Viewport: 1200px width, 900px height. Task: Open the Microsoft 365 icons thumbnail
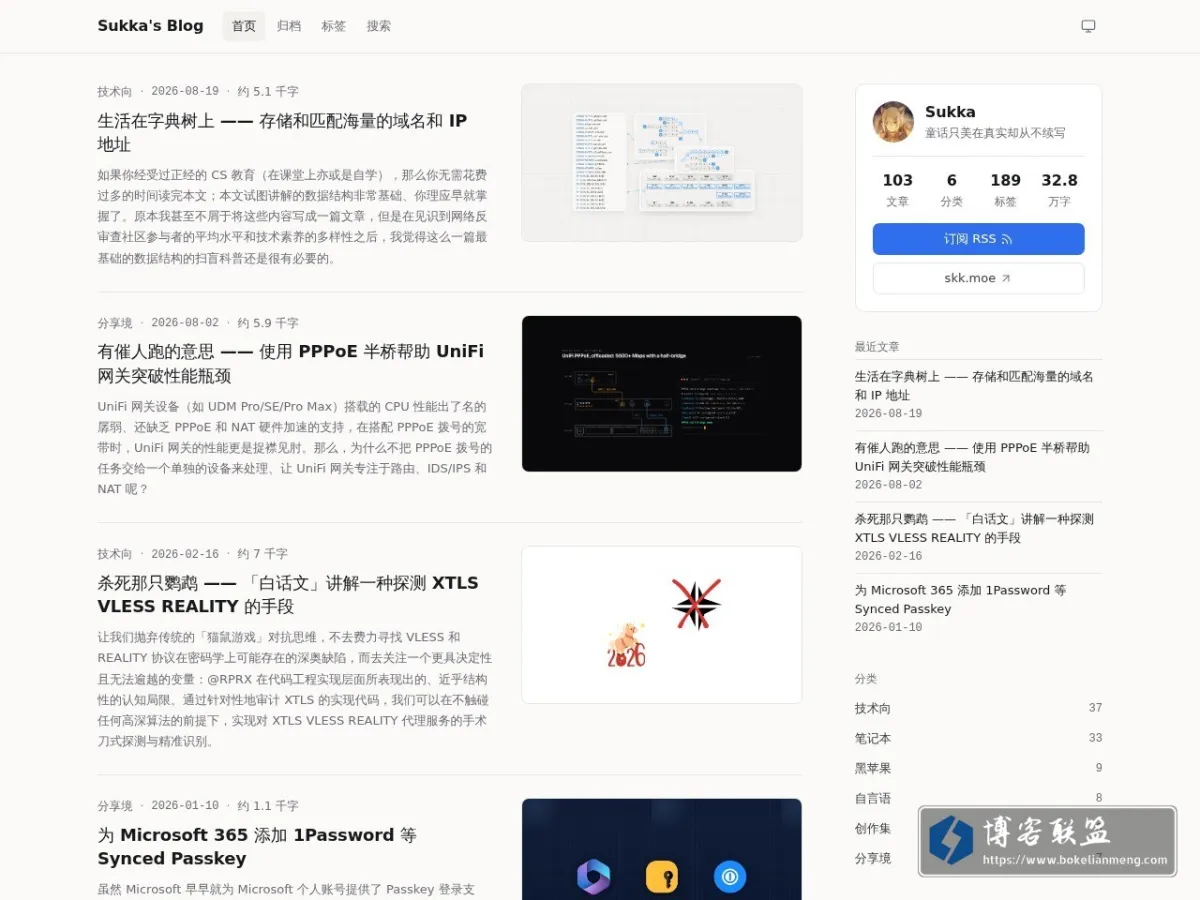pyautogui.click(x=661, y=849)
